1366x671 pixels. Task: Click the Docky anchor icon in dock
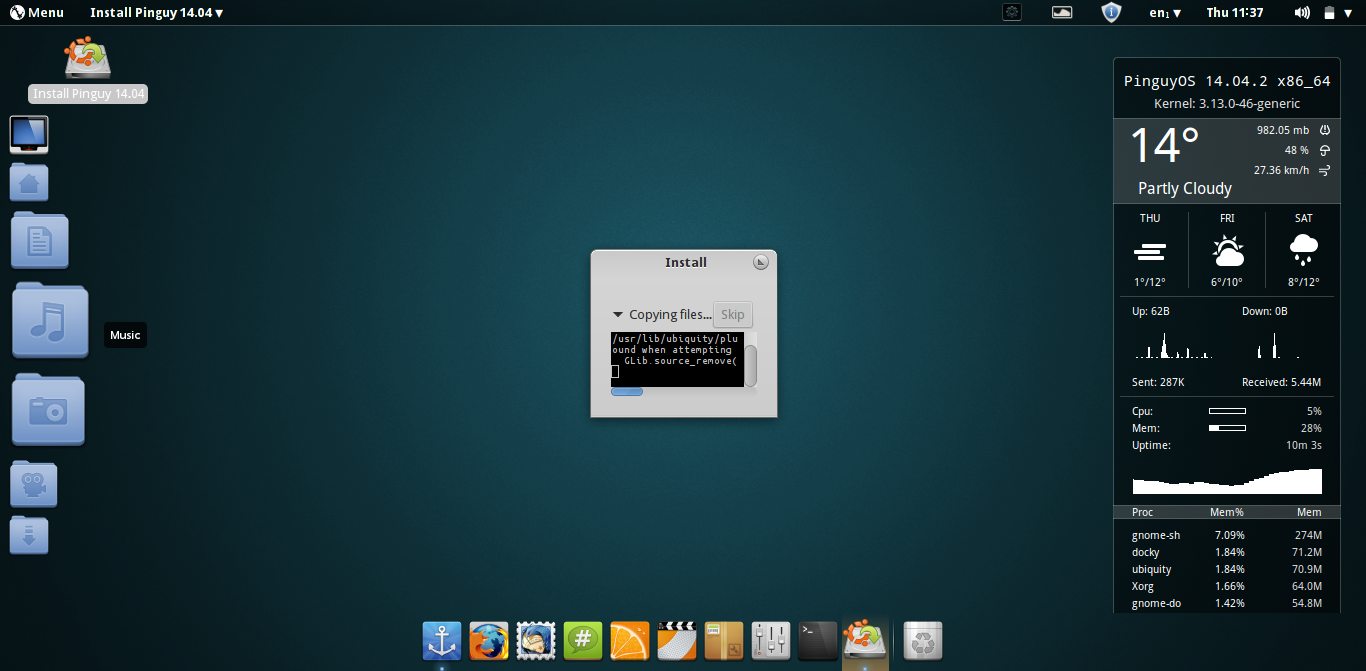[442, 640]
